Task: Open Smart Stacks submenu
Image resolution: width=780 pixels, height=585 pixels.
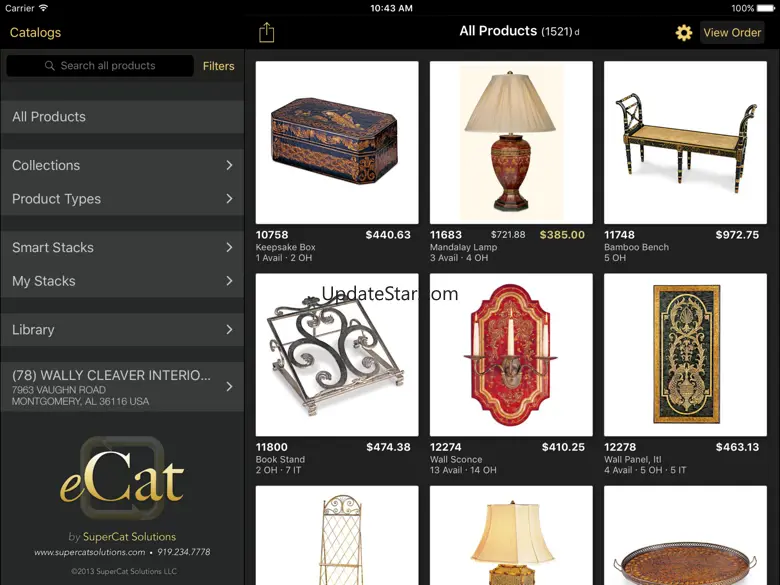Action: pyautogui.click(x=122, y=247)
